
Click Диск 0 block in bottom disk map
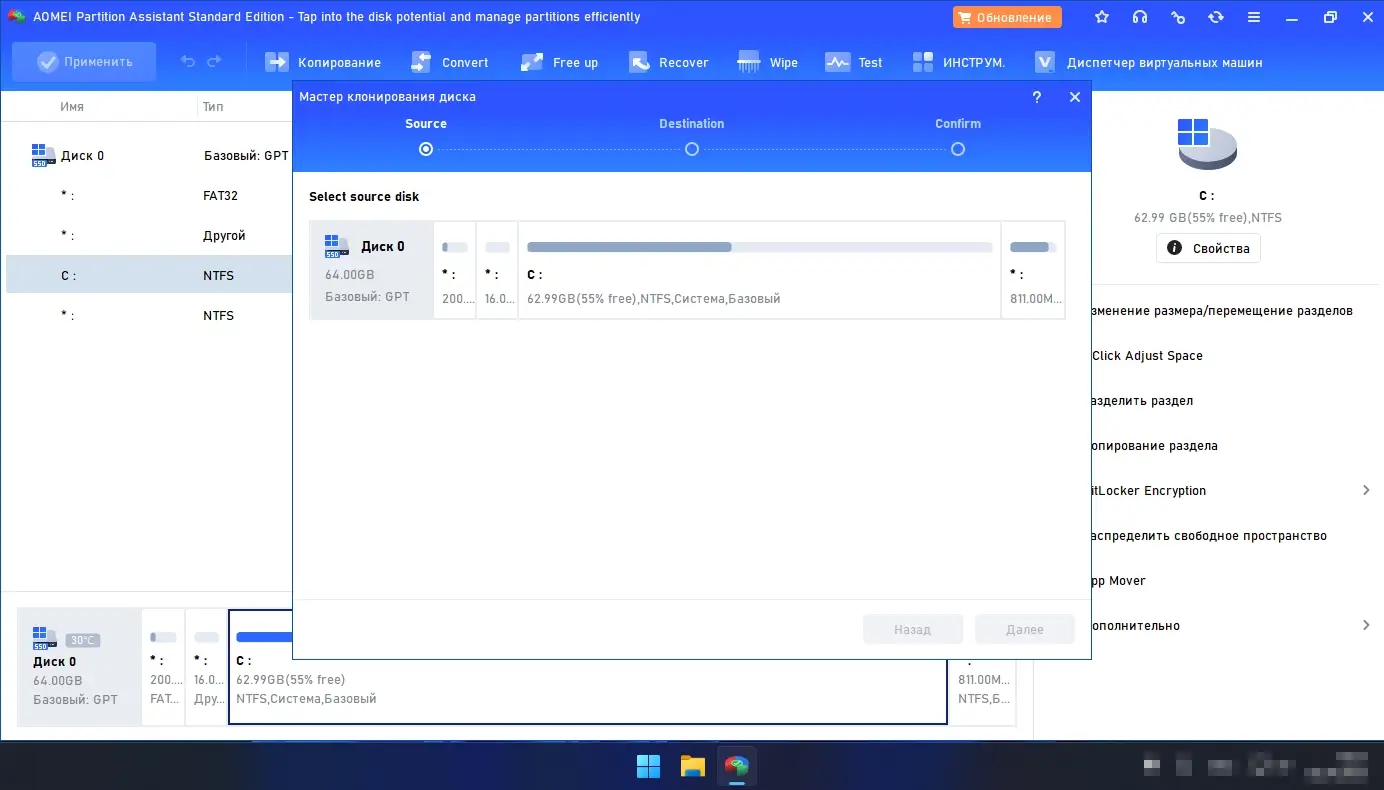pyautogui.click(x=80, y=667)
